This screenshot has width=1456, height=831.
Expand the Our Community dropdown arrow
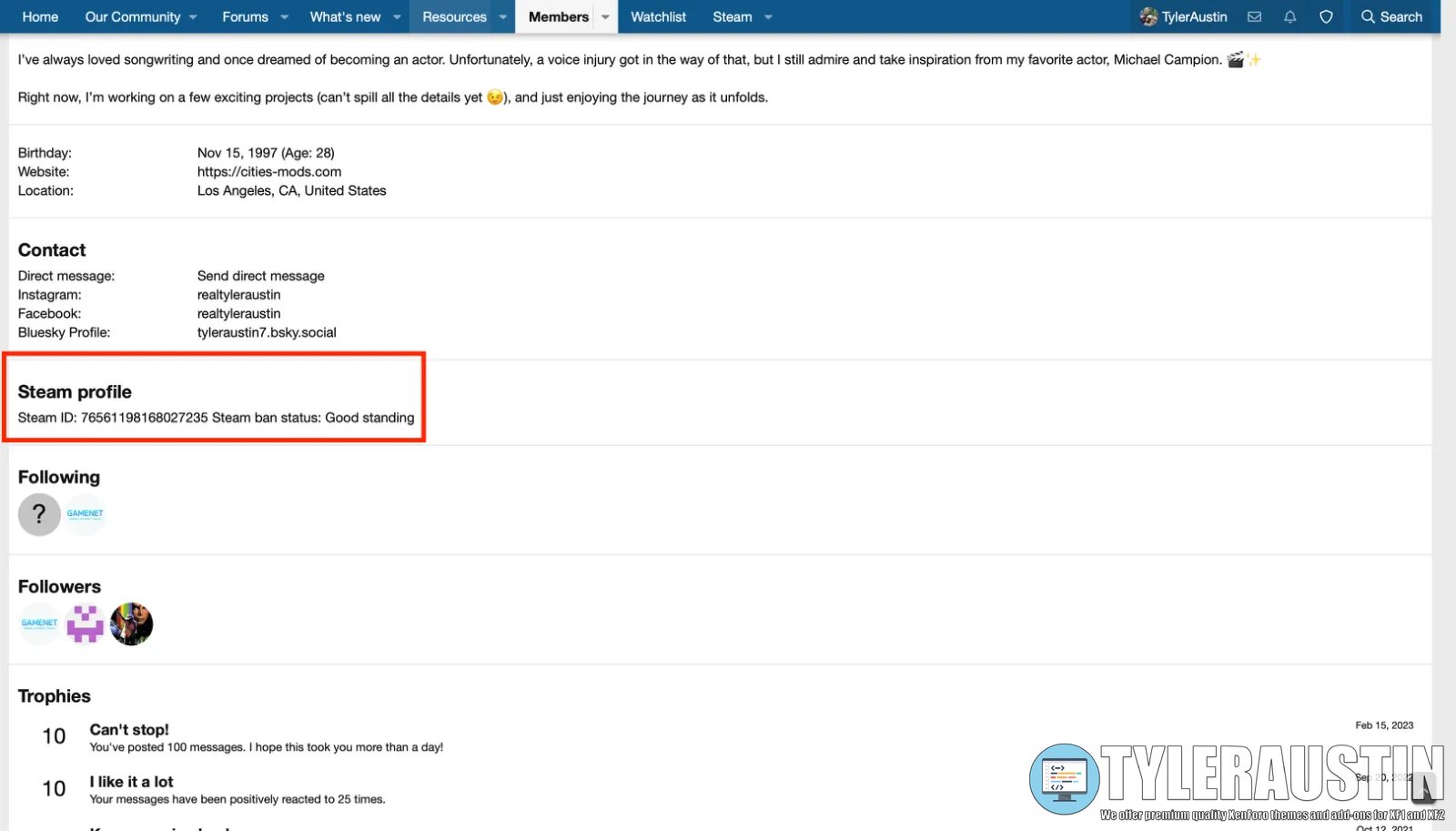(x=193, y=16)
